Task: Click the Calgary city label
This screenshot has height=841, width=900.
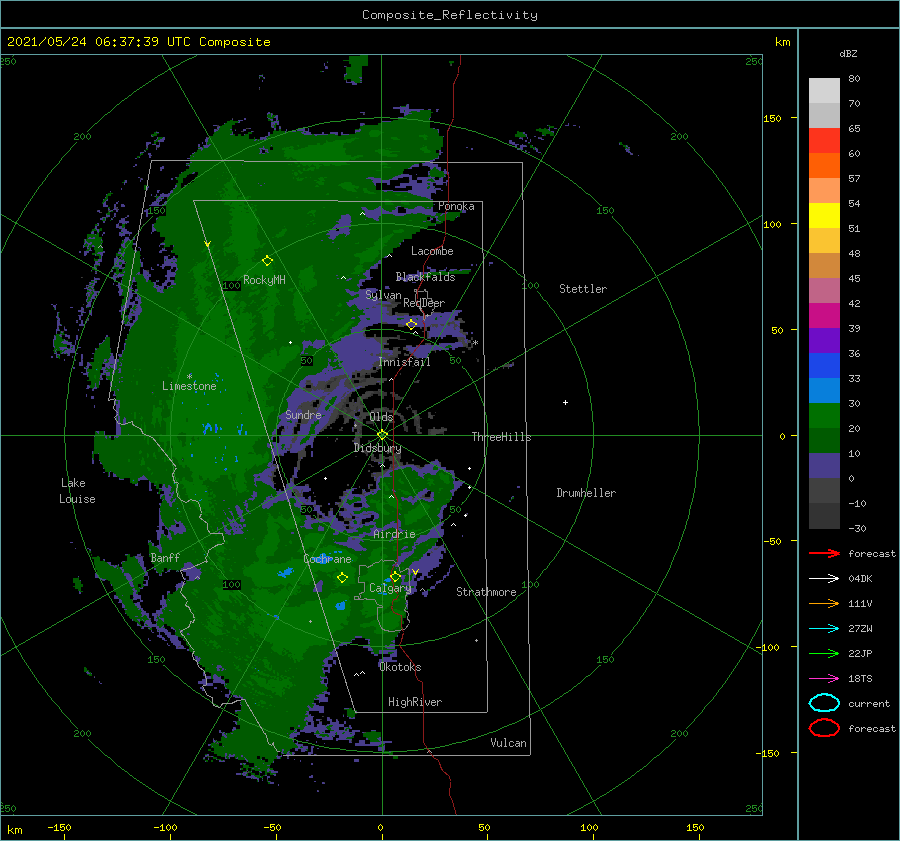Action: click(x=390, y=588)
